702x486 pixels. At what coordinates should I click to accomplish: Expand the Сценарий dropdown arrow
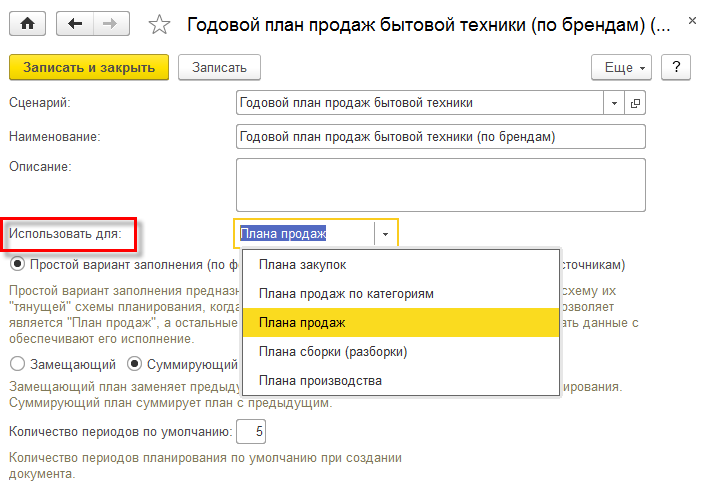click(x=614, y=102)
